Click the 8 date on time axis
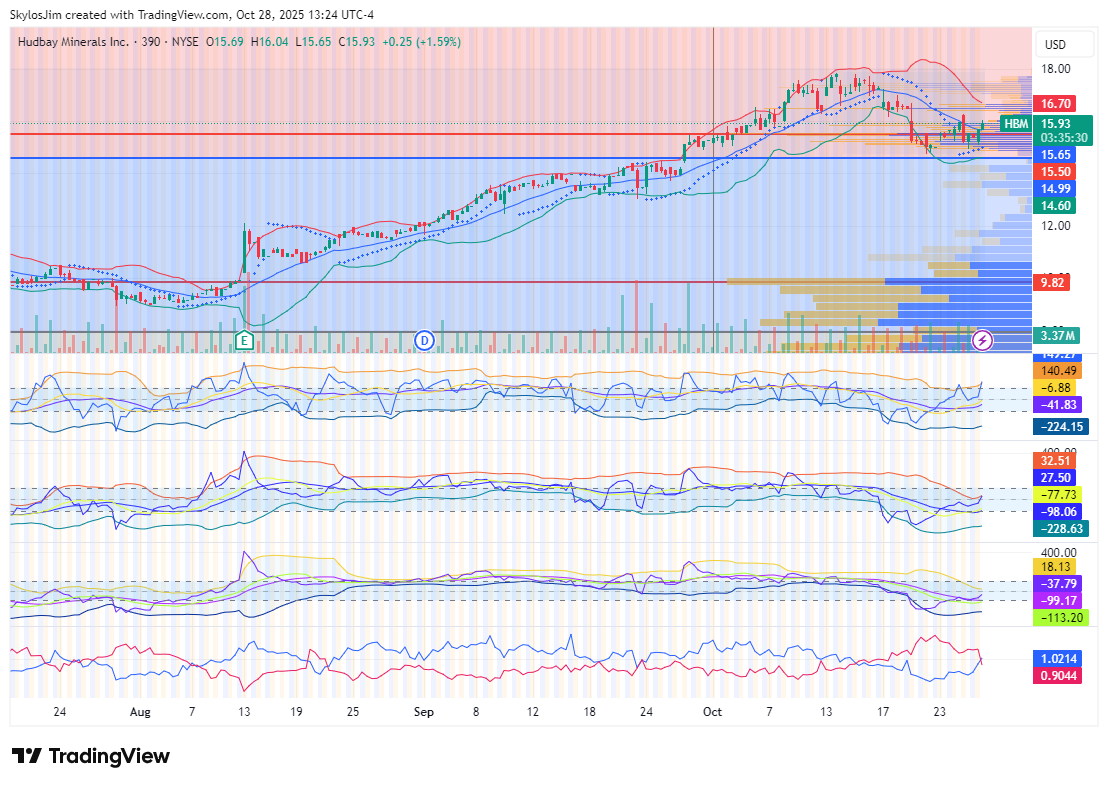The height and width of the screenshot is (786, 1108). pos(476,712)
